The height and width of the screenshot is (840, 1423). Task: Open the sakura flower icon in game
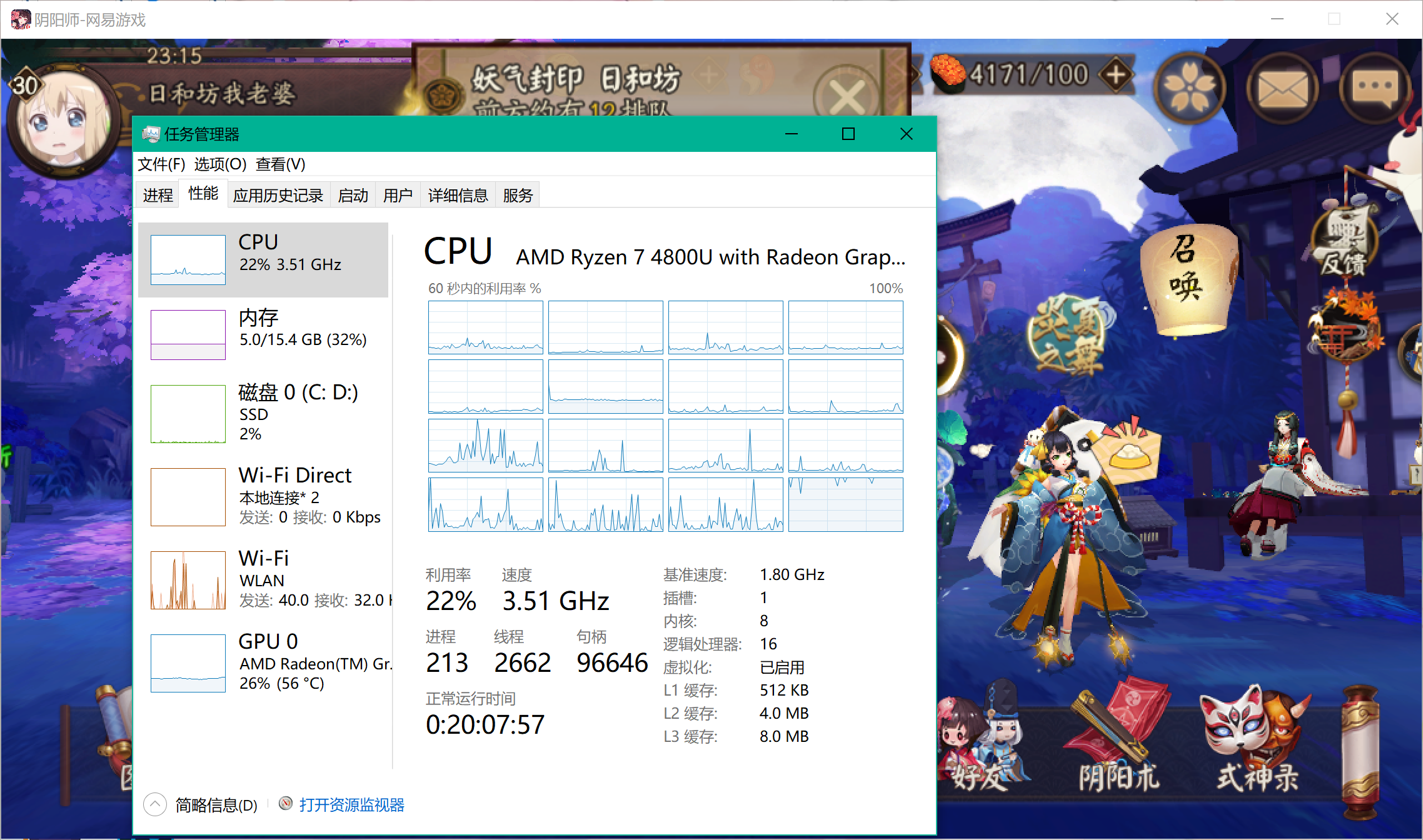tap(1189, 88)
